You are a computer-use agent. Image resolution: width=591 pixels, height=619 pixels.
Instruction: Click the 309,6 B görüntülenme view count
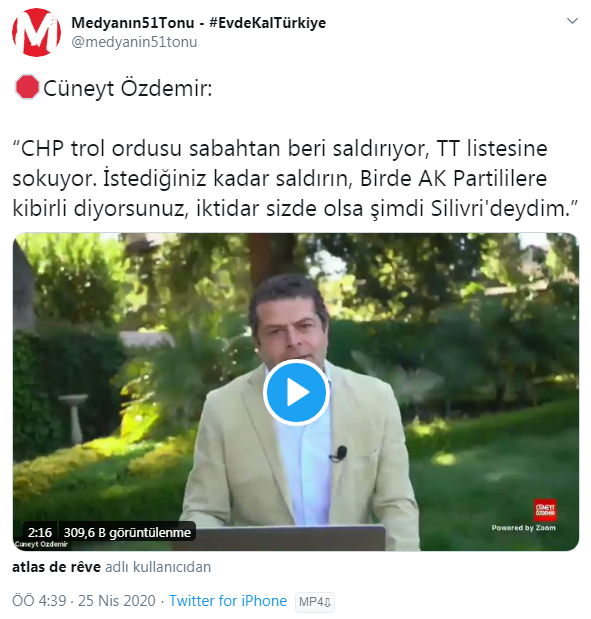[x=127, y=533]
